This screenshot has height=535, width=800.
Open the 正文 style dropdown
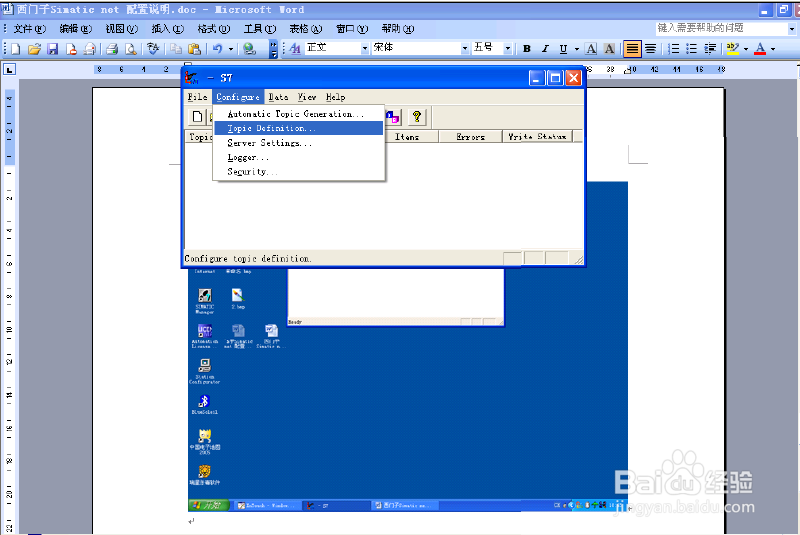(x=365, y=49)
